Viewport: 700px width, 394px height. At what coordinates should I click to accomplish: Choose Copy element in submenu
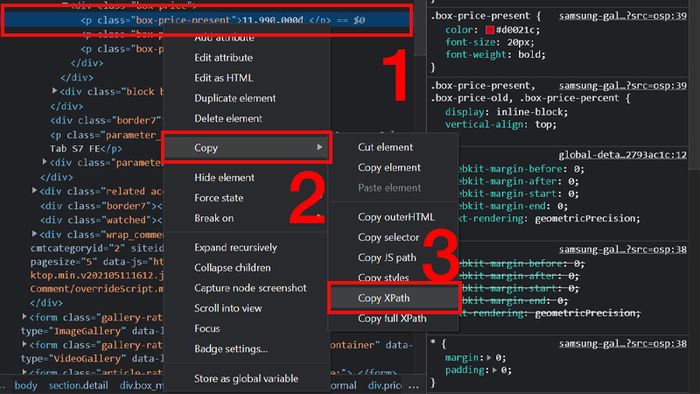(x=389, y=167)
